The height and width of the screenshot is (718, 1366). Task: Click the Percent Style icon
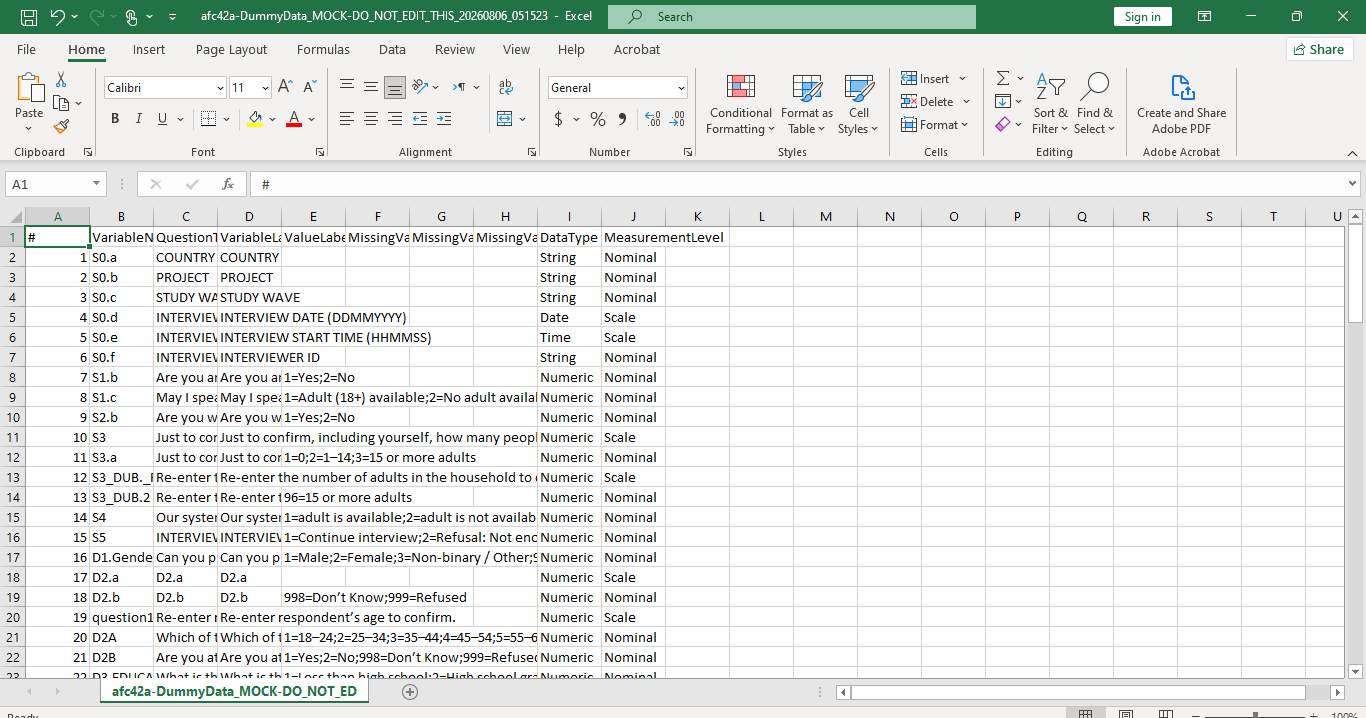pos(598,119)
